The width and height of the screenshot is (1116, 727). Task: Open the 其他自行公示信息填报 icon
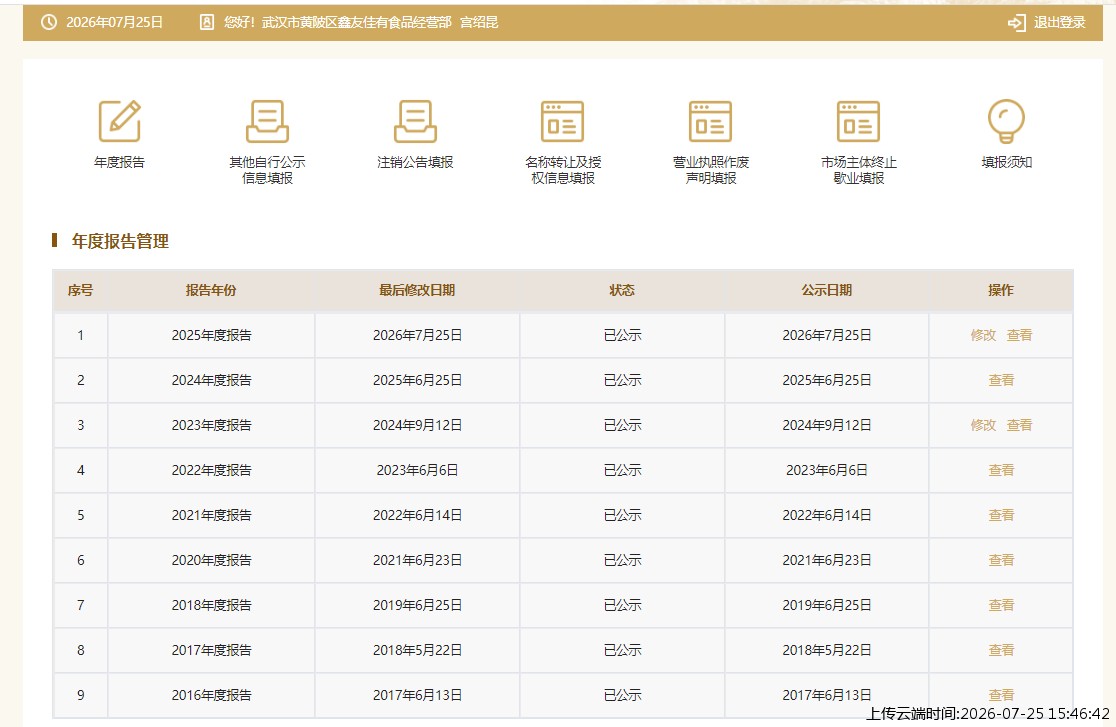click(x=267, y=121)
